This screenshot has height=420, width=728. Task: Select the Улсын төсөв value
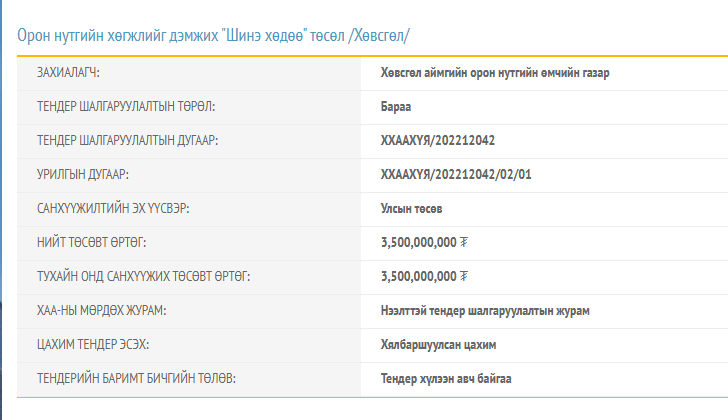(x=411, y=209)
